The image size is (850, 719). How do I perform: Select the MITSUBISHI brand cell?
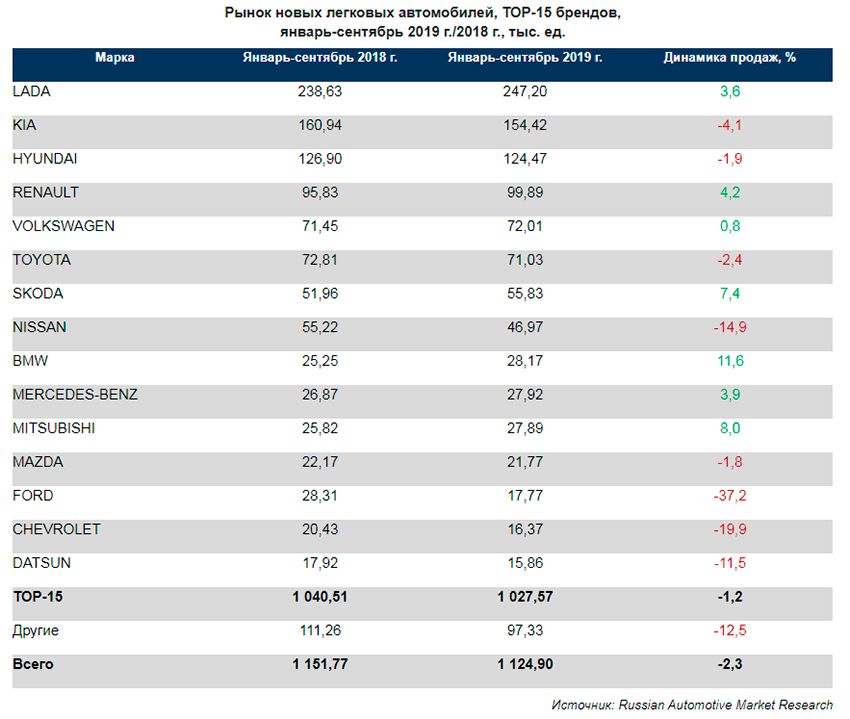point(54,428)
